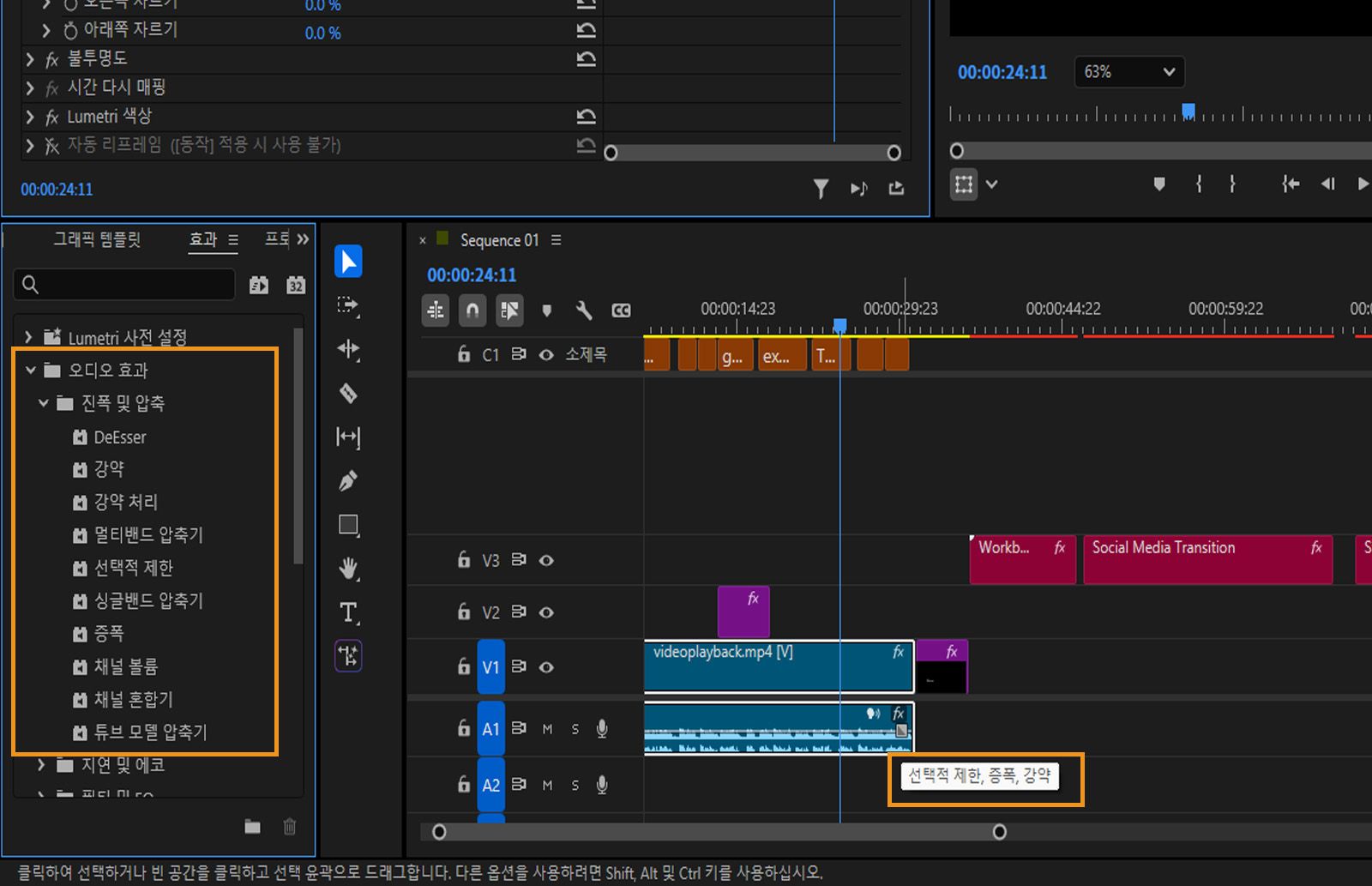Viewport: 1372px width, 886px height.
Task: Select the 멀티밴드 압축기 effect
Action: [147, 535]
